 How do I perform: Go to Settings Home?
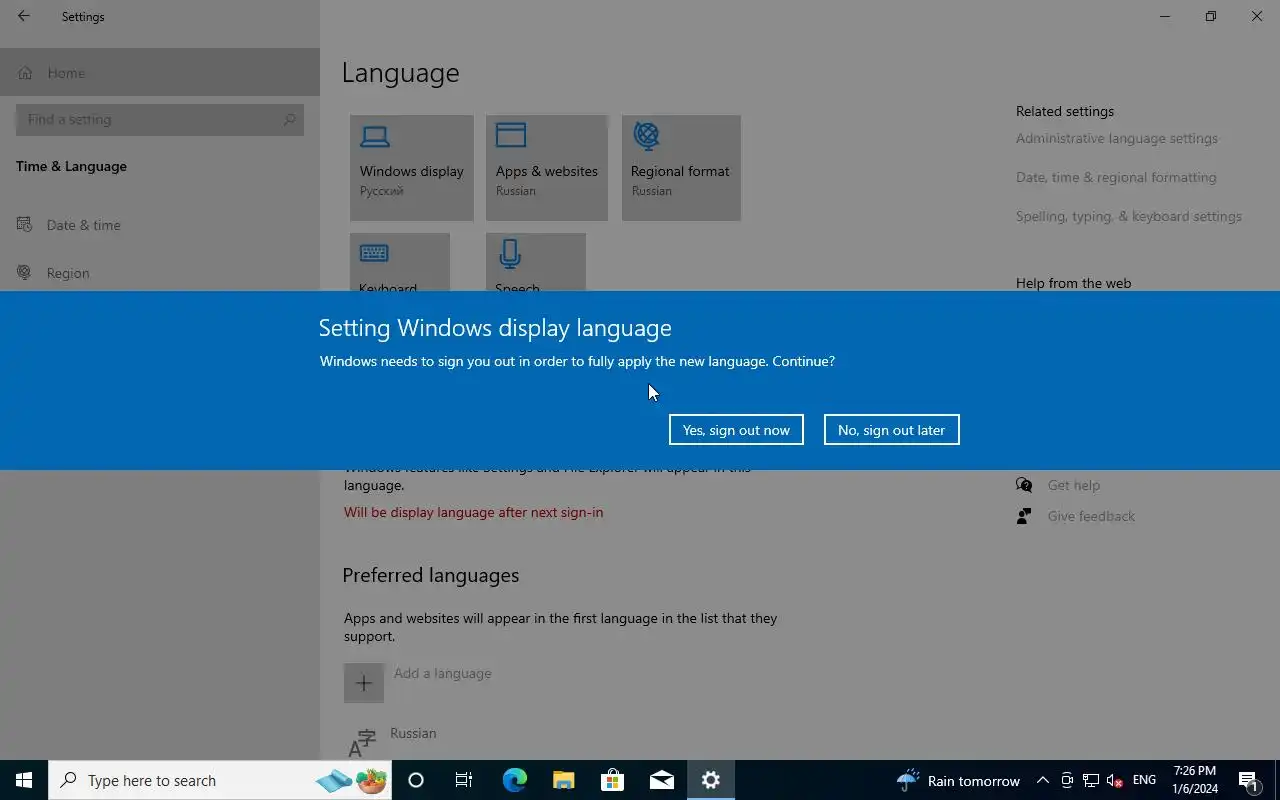click(x=160, y=73)
